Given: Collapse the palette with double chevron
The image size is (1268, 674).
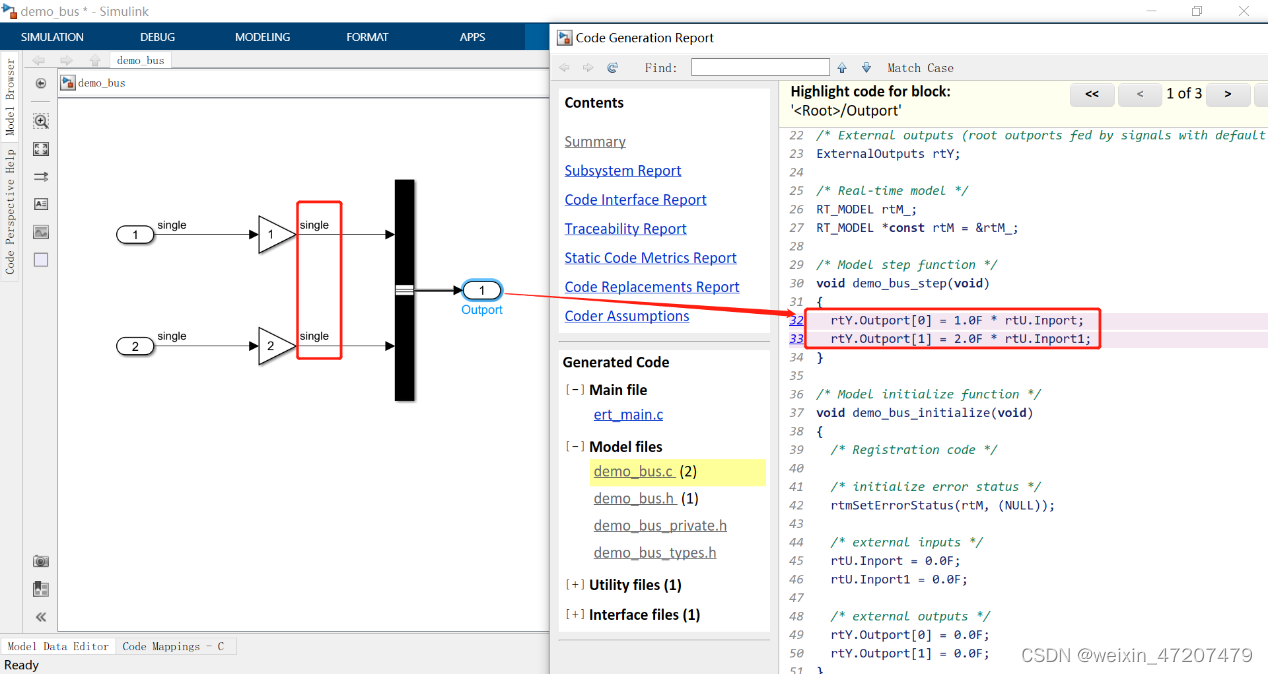Looking at the screenshot, I should 41,617.
